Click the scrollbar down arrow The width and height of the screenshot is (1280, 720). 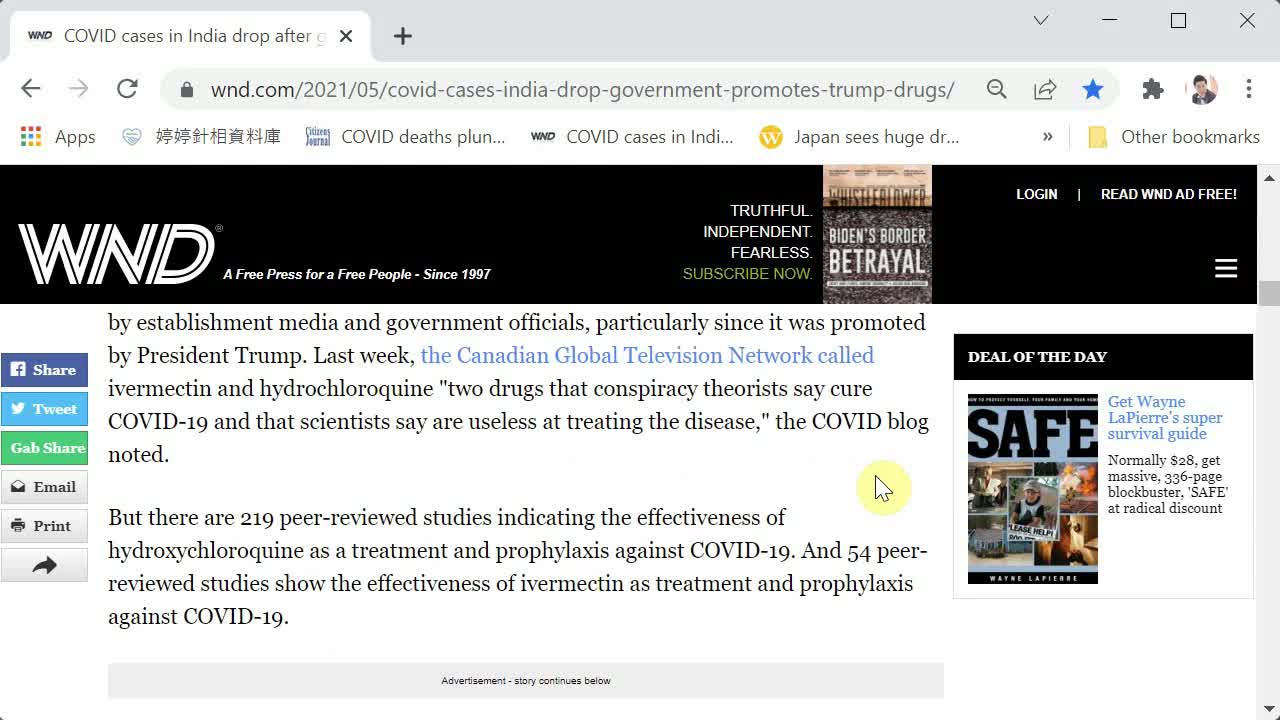pyautogui.click(x=1269, y=708)
